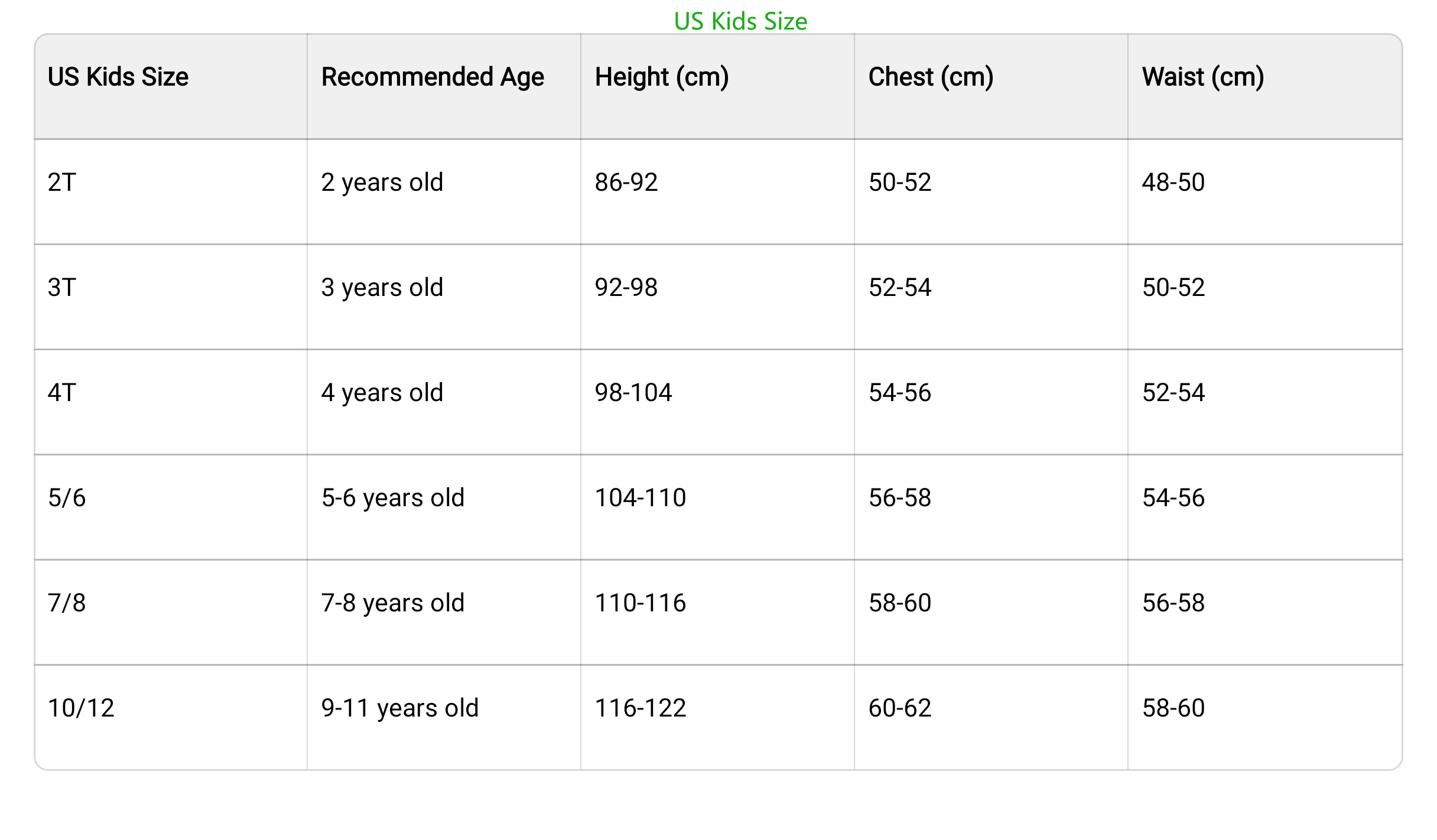Click the green US Kids Size title
The width and height of the screenshot is (1437, 840).
(740, 21)
